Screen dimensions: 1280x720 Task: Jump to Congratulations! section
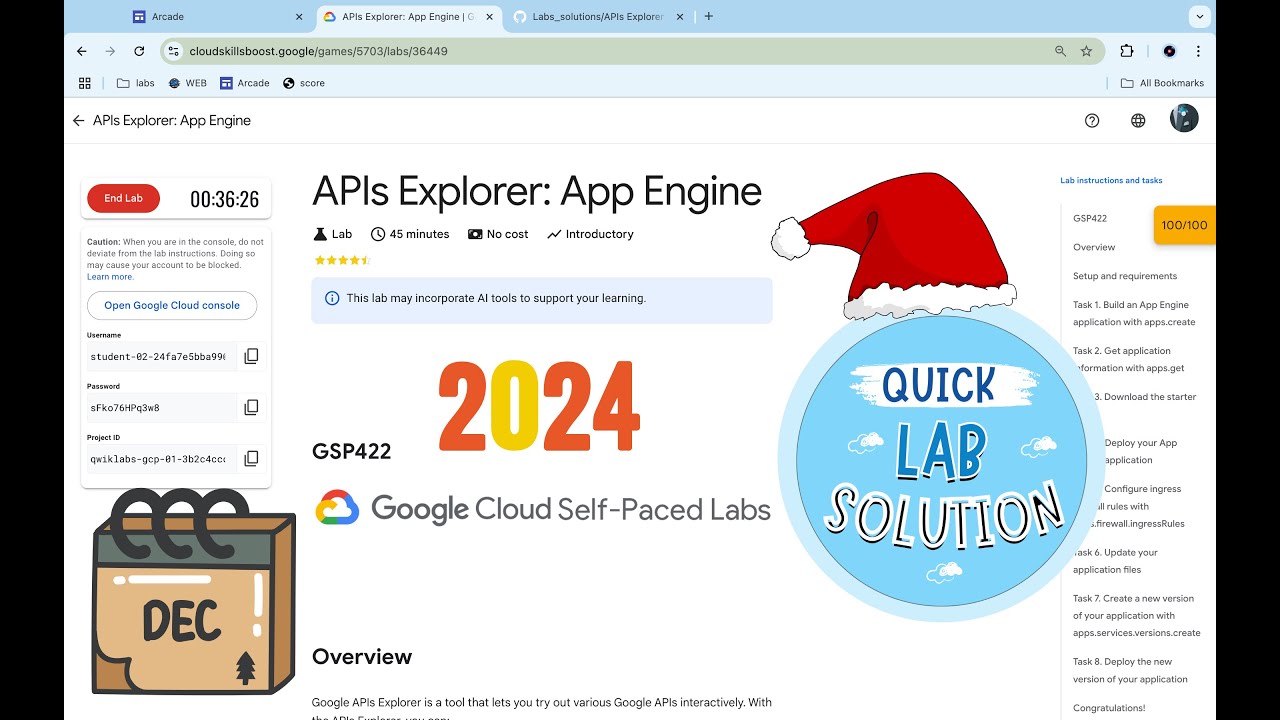(1109, 708)
